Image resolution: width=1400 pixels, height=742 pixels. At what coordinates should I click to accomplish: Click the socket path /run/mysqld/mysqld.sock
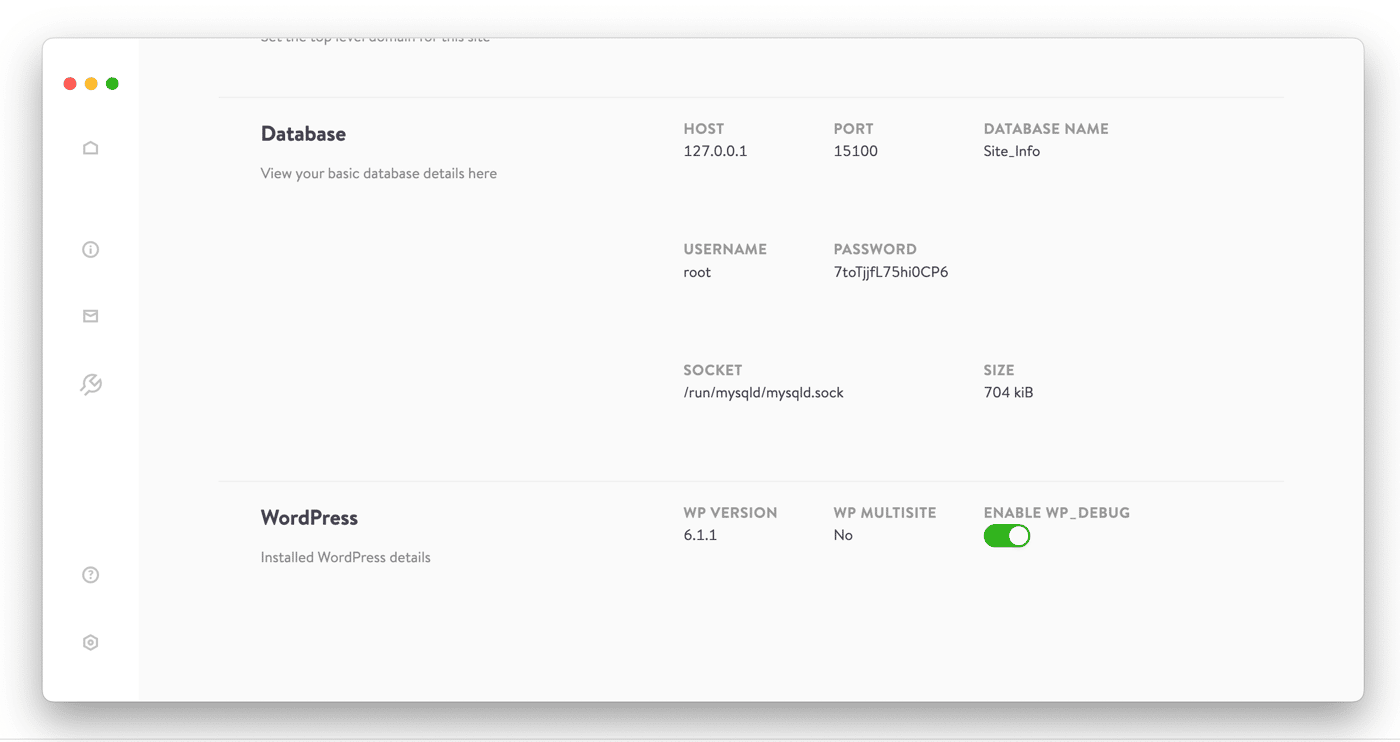pos(763,393)
